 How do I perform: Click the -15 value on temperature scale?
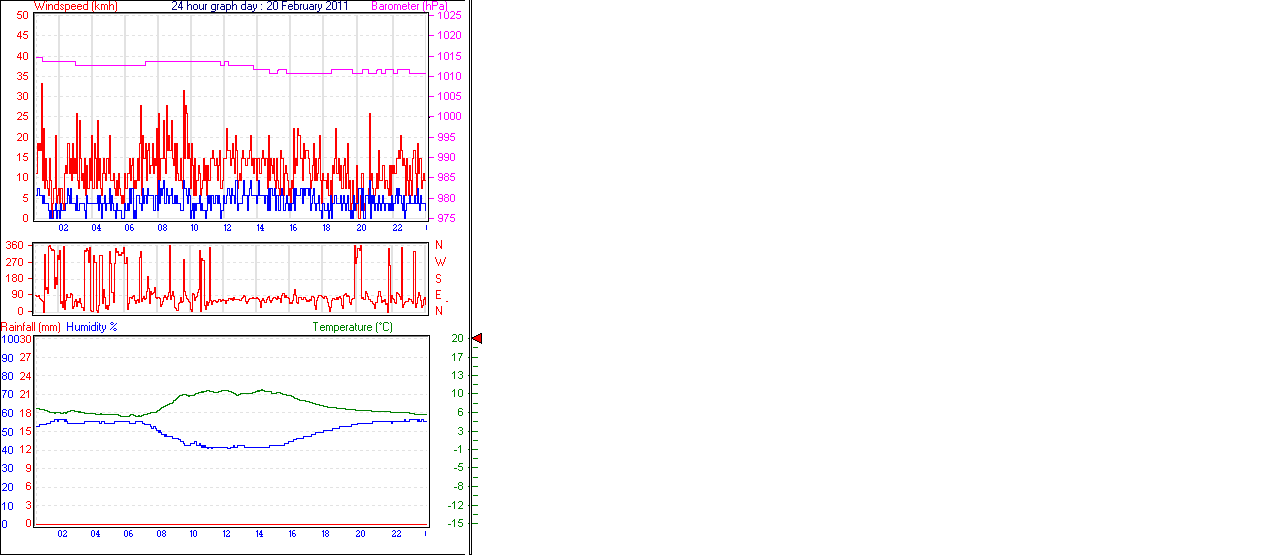pyautogui.click(x=457, y=523)
